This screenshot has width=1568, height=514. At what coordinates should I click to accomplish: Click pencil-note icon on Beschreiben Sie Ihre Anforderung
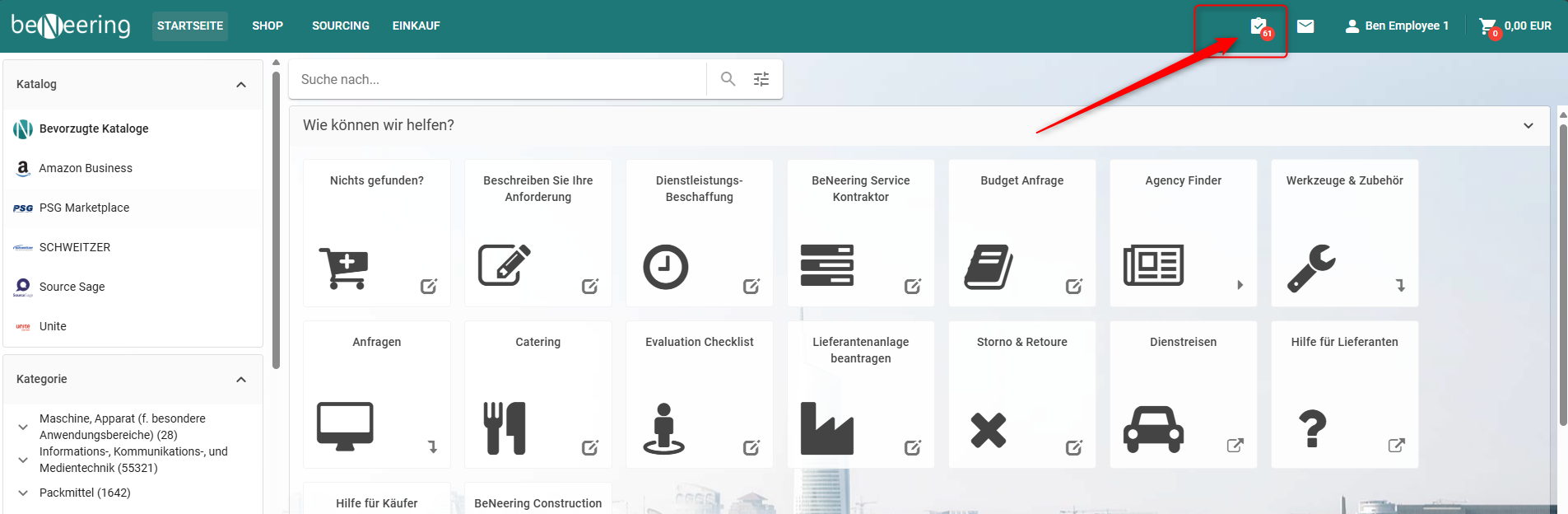click(x=504, y=265)
